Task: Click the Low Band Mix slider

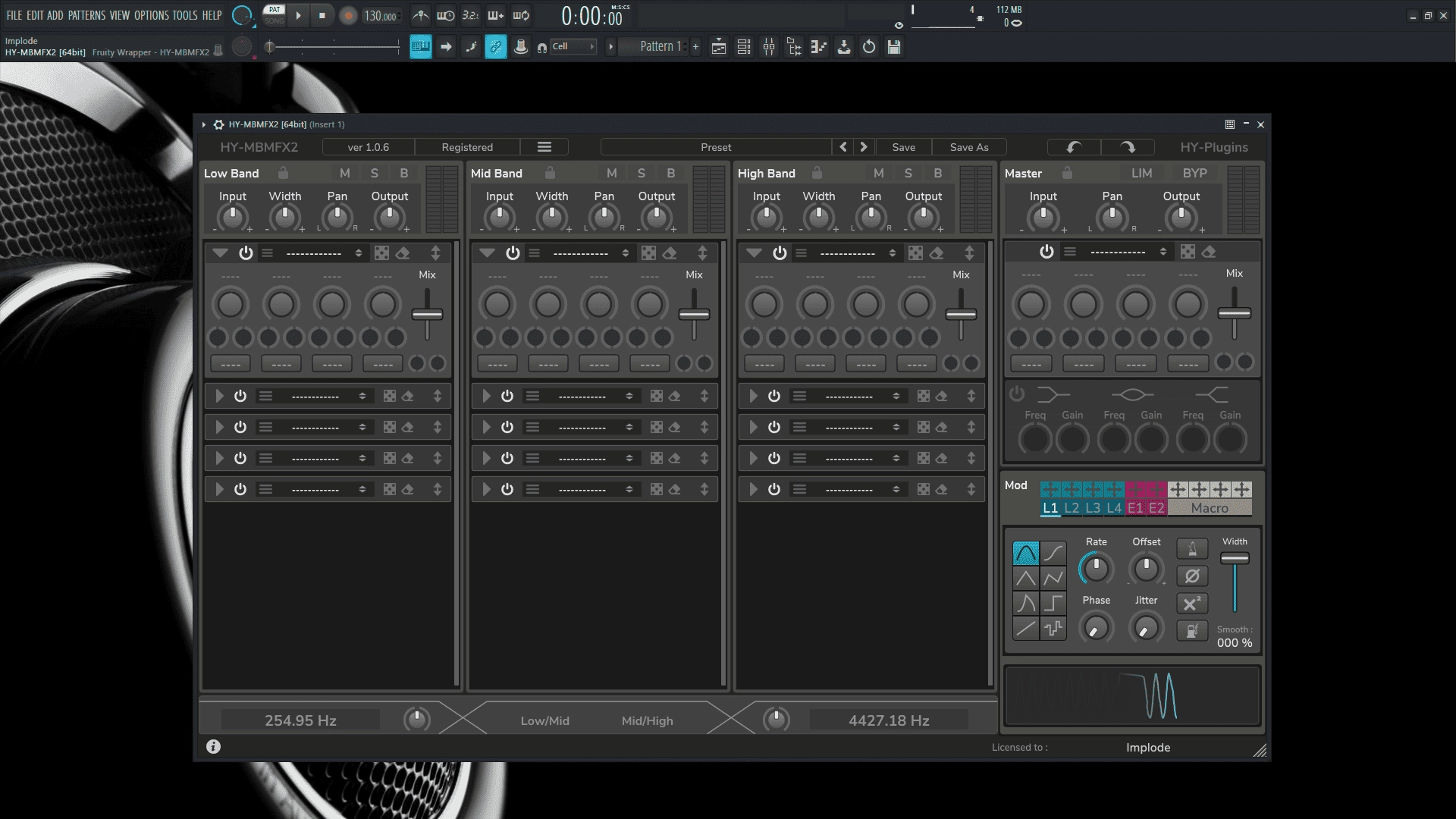Action: coord(427,314)
